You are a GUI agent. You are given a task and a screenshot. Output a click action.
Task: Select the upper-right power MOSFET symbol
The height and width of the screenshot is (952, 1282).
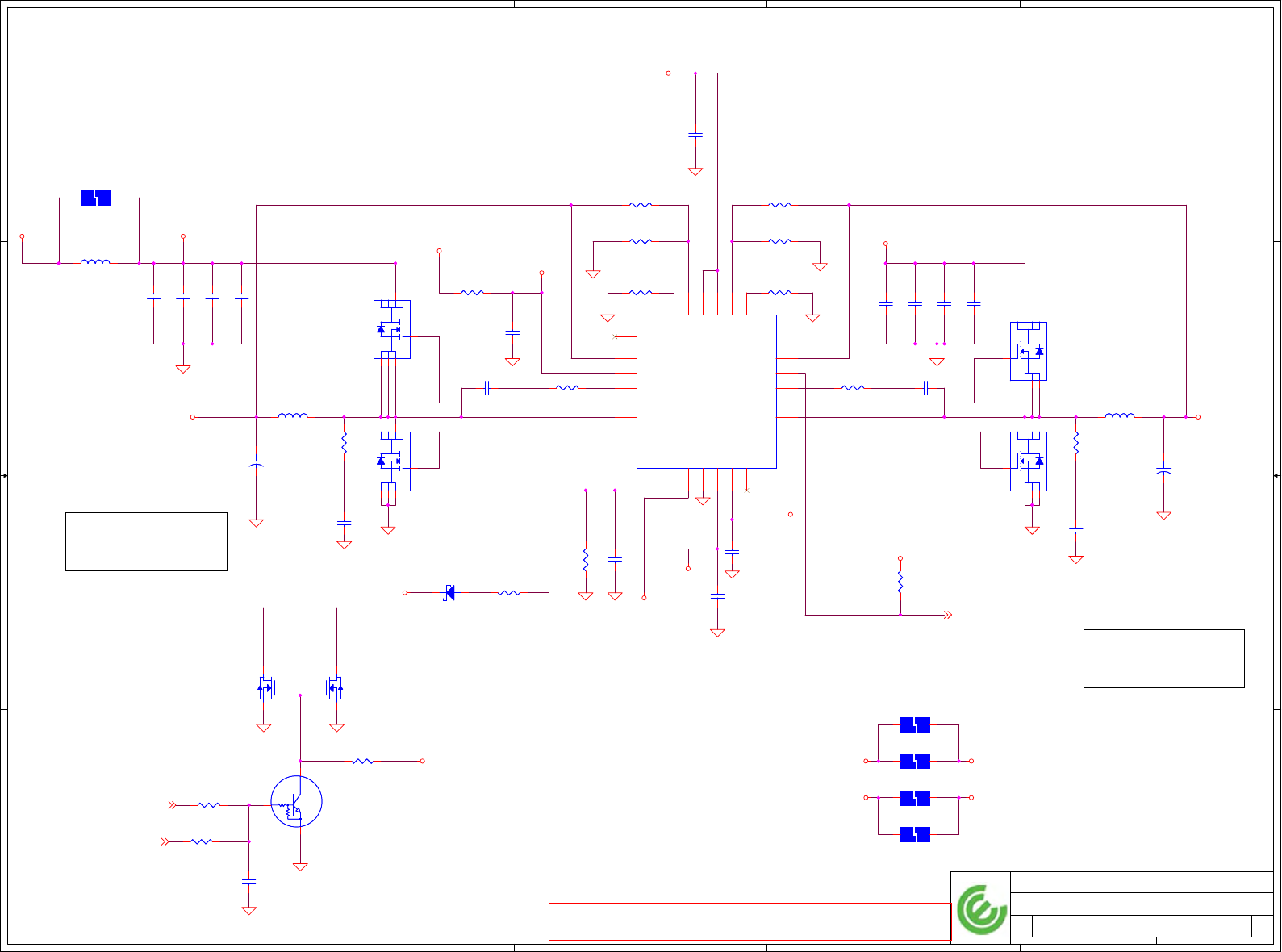pos(1029,351)
